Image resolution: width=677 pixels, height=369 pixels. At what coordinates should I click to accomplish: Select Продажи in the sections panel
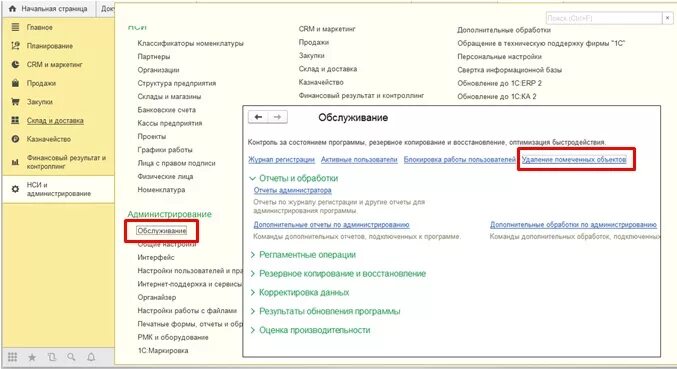click(x=41, y=83)
